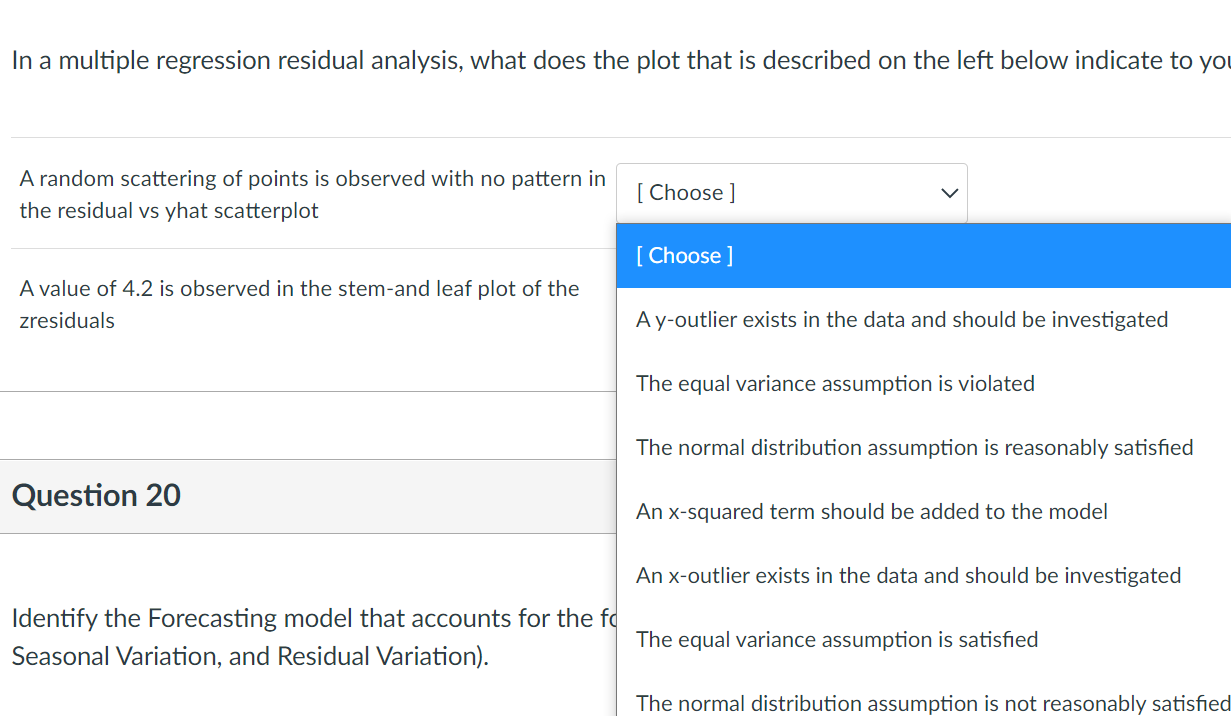This screenshot has width=1231, height=716.
Task: Open the [Choose] dropdown for the first question
Action: click(792, 192)
